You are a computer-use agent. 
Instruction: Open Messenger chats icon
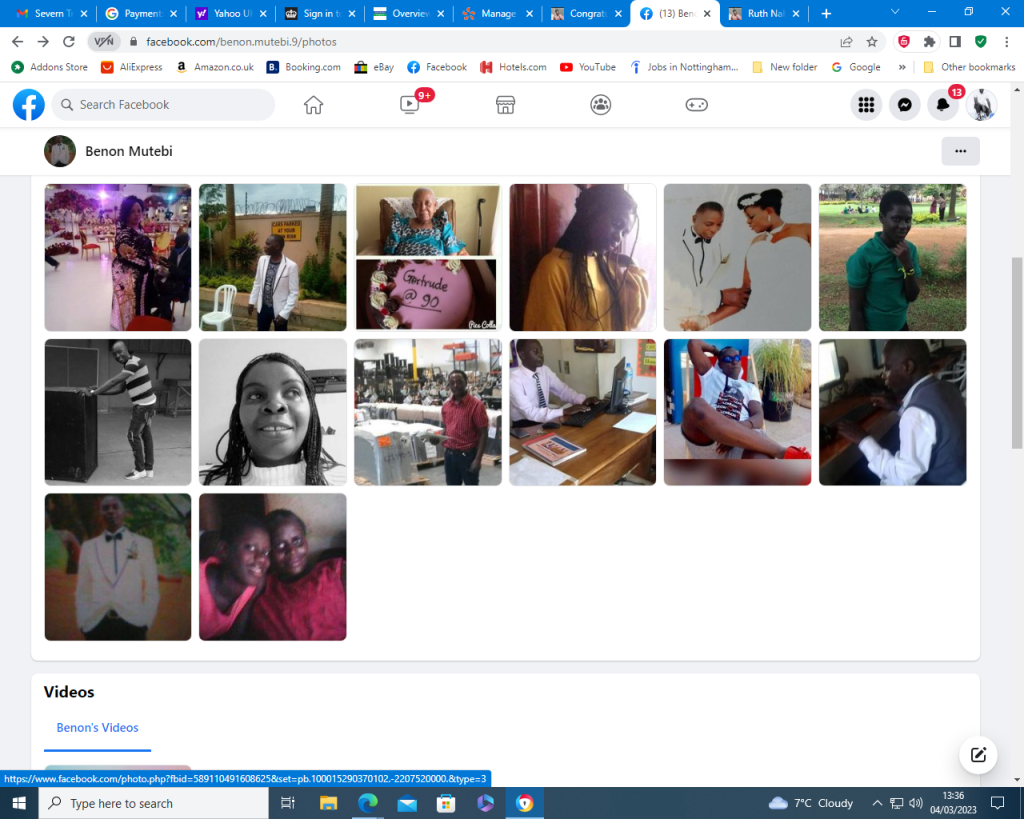904,105
